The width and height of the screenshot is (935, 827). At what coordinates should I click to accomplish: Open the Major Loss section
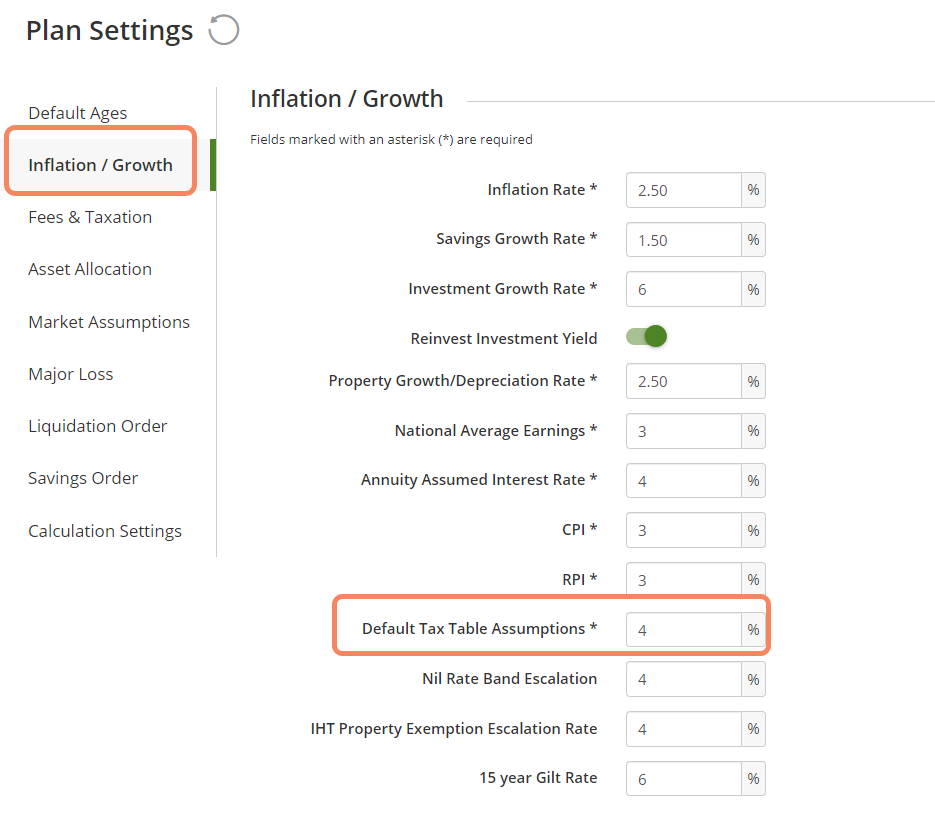click(71, 374)
